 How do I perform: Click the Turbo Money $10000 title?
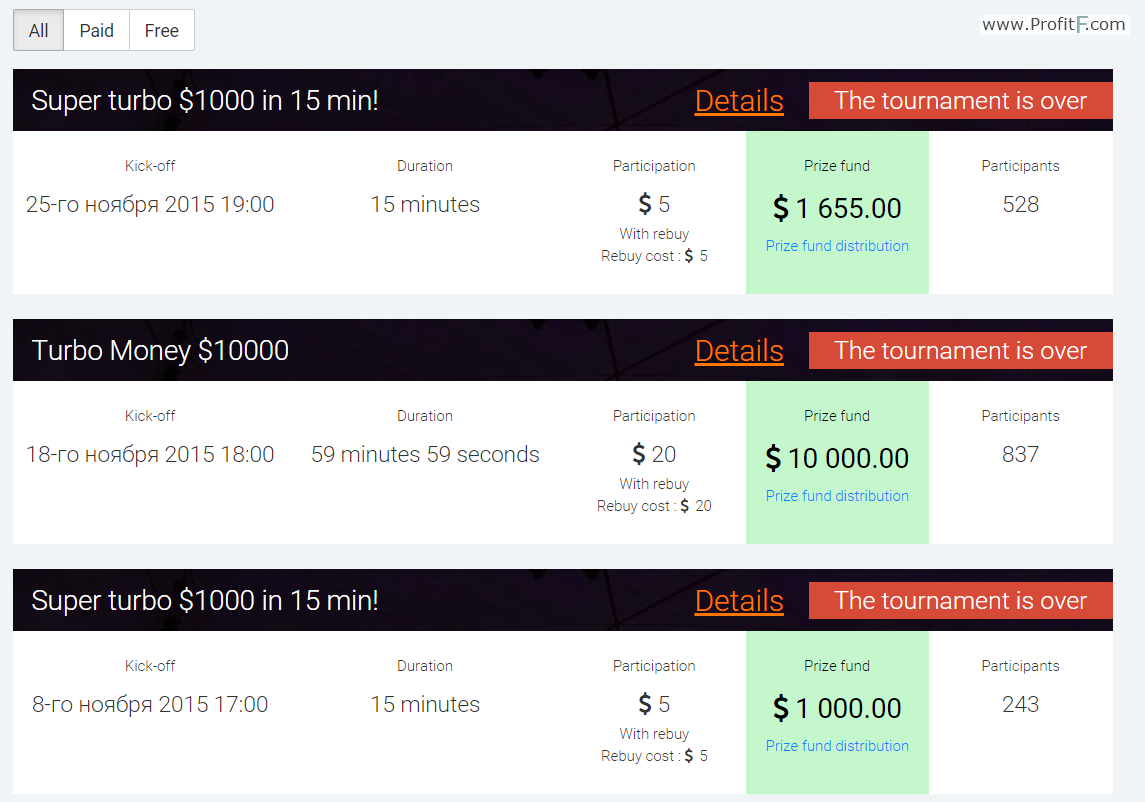(x=160, y=351)
